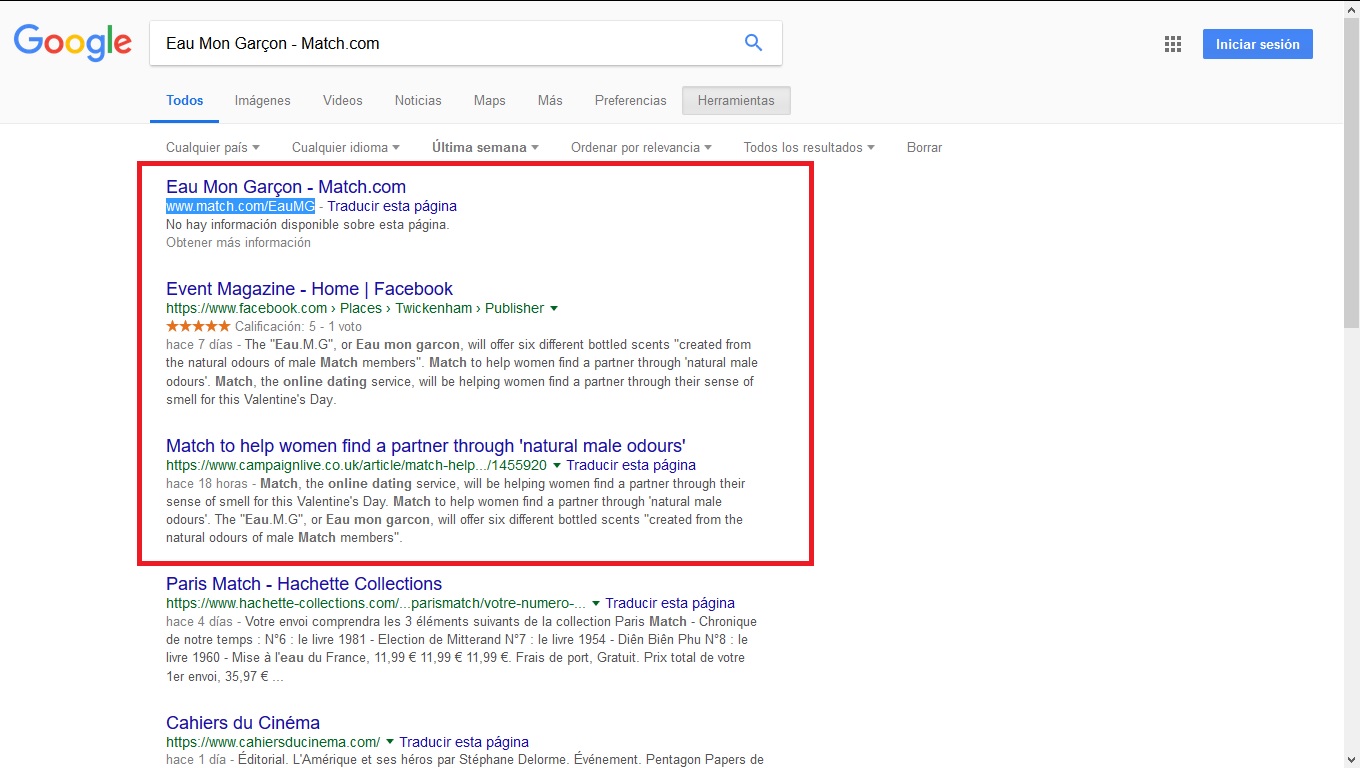
Task: Expand the Cualquier país filter
Action: pos(213,147)
